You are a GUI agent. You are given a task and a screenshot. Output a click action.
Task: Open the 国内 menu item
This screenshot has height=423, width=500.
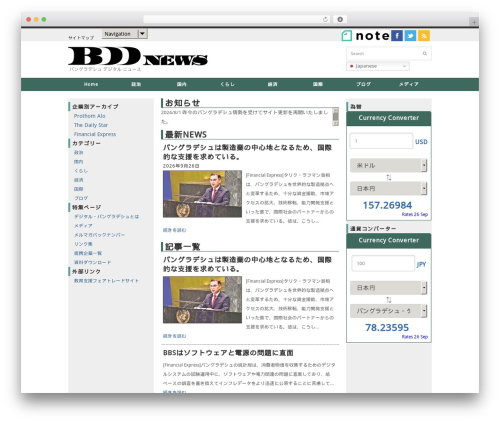tap(181, 84)
